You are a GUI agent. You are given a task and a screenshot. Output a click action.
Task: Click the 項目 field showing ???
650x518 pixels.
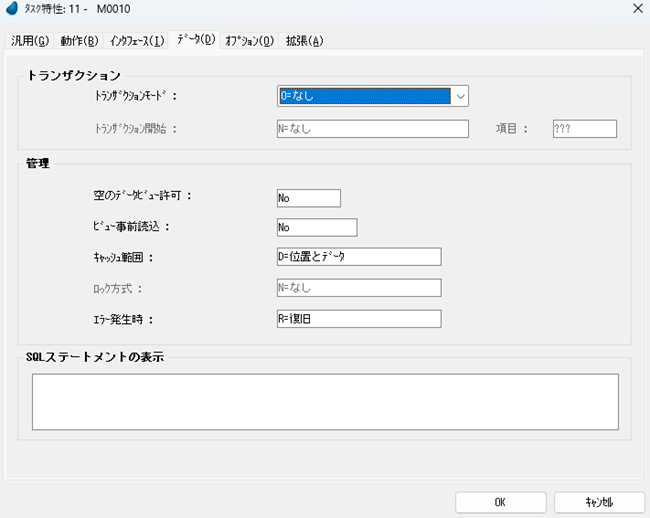pyautogui.click(x=584, y=128)
